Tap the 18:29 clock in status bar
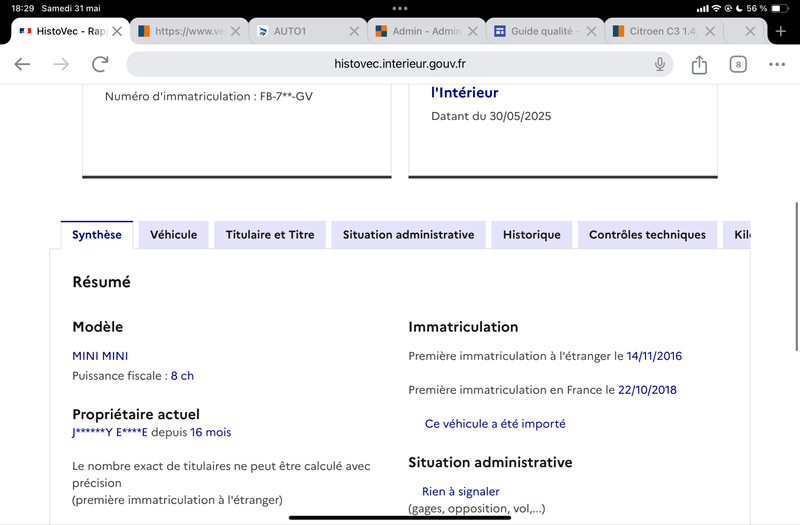 point(22,8)
